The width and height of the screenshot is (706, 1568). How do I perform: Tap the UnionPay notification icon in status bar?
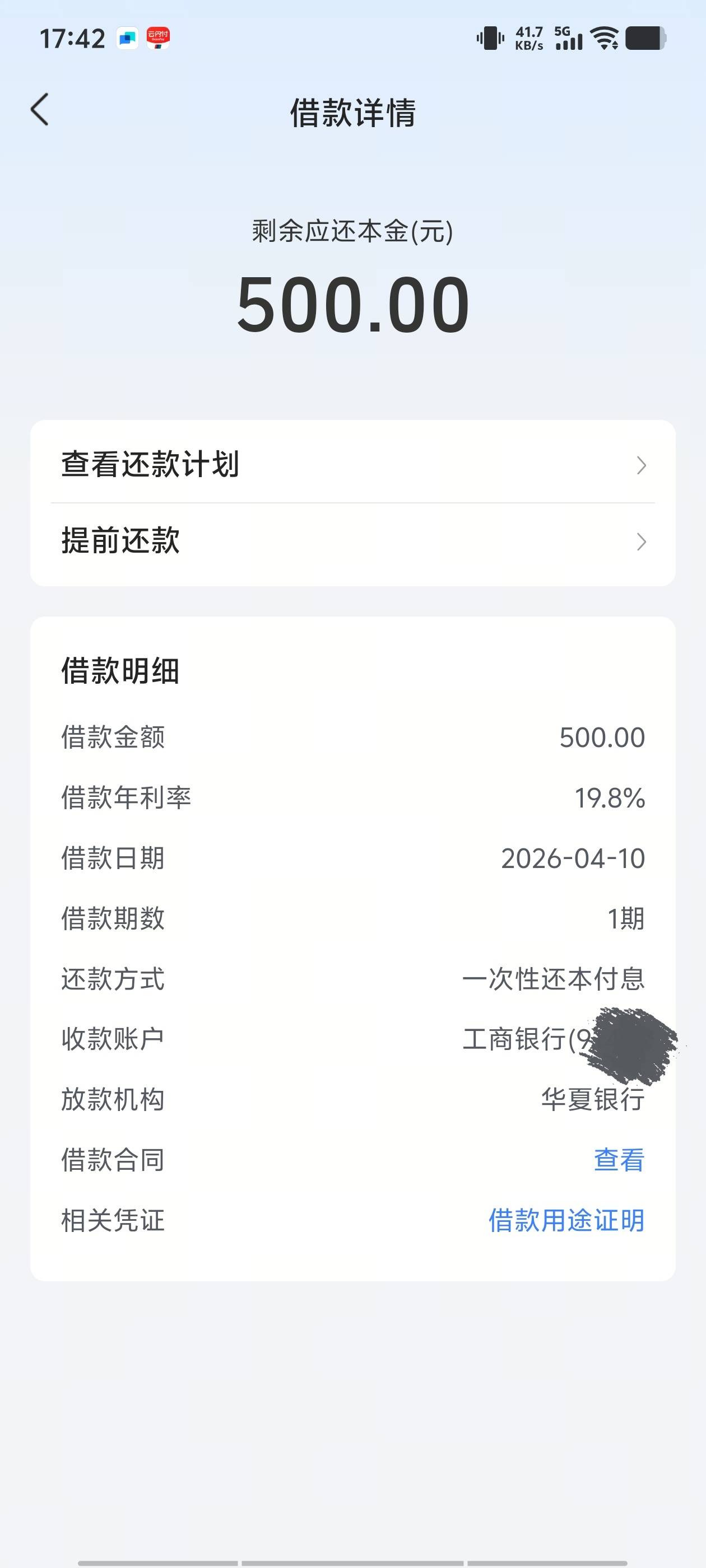coord(158,38)
